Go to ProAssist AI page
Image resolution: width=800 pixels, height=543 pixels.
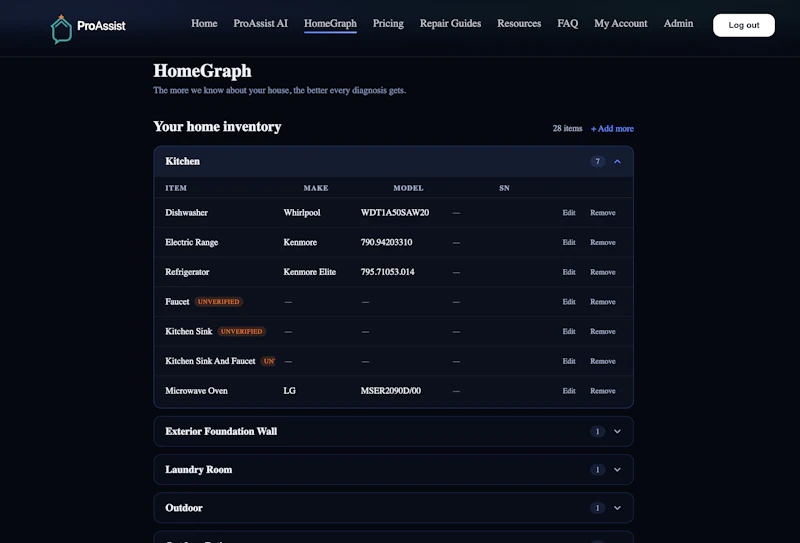pyautogui.click(x=261, y=23)
